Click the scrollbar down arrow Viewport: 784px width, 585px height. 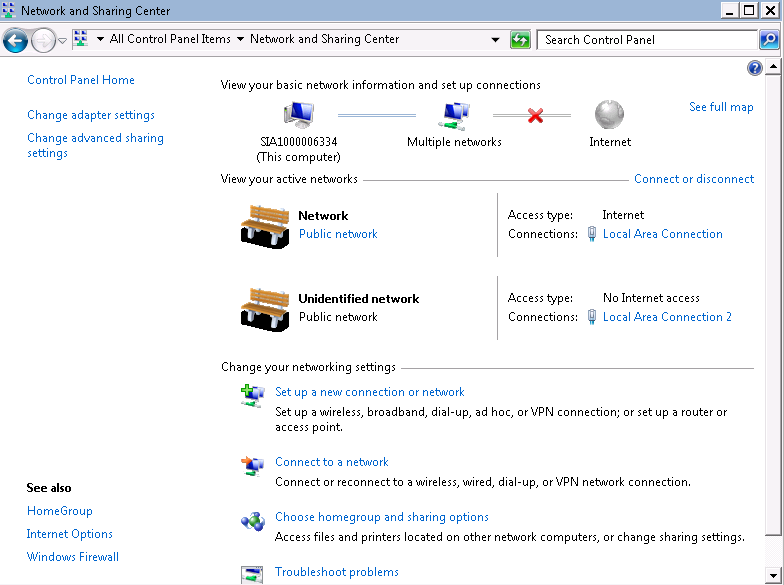773,576
